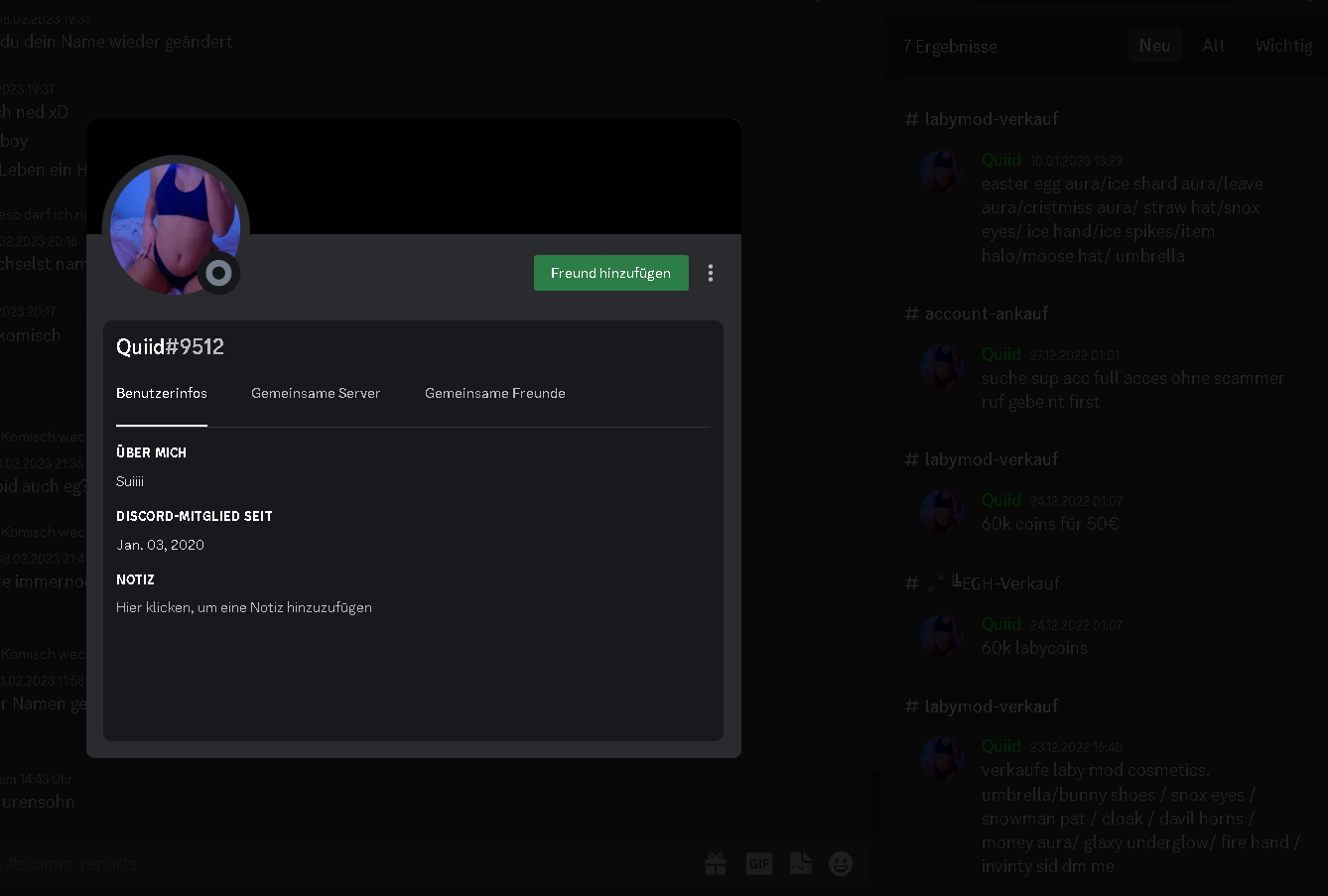1328x896 pixels.
Task: Click the Quiid username above 60k coins für 50€
Action: coord(1001,500)
